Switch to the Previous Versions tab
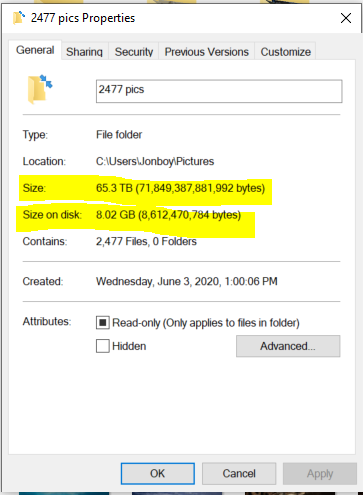The height and width of the screenshot is (495, 363). click(207, 52)
